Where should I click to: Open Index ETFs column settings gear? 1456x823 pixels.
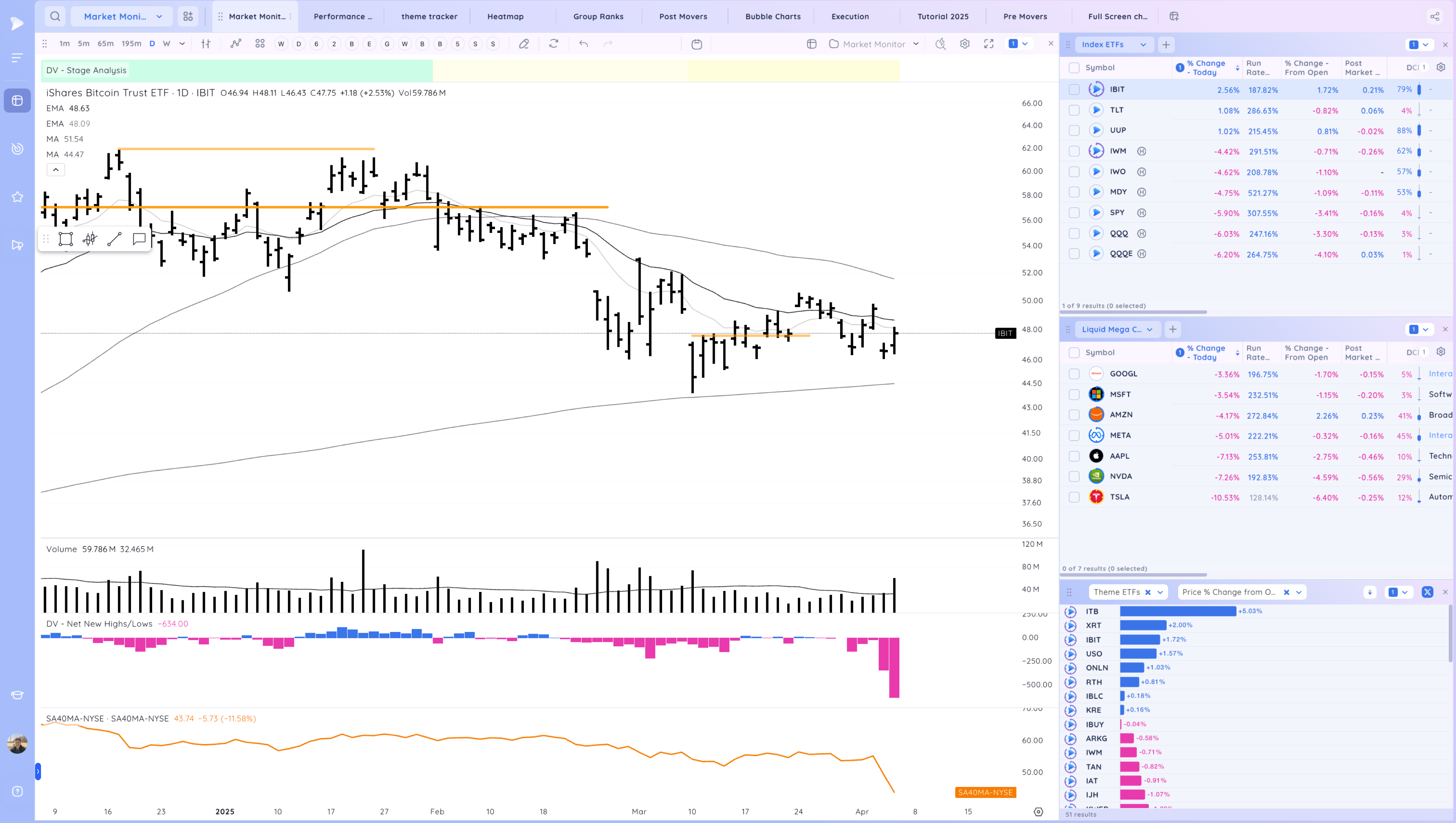point(1441,67)
